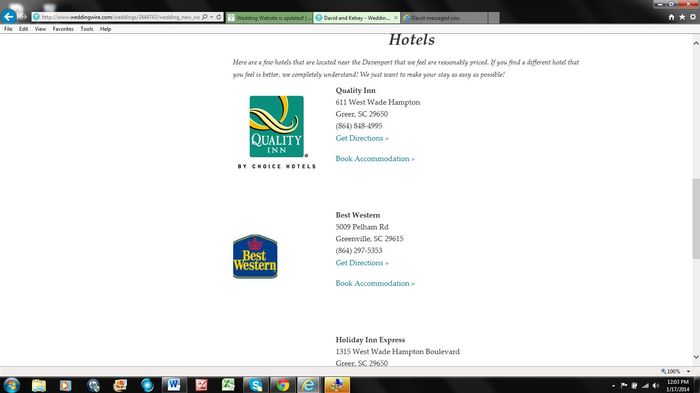This screenshot has height=393, width=700.
Task: Open File Explorer from the taskbar
Action: [39, 385]
